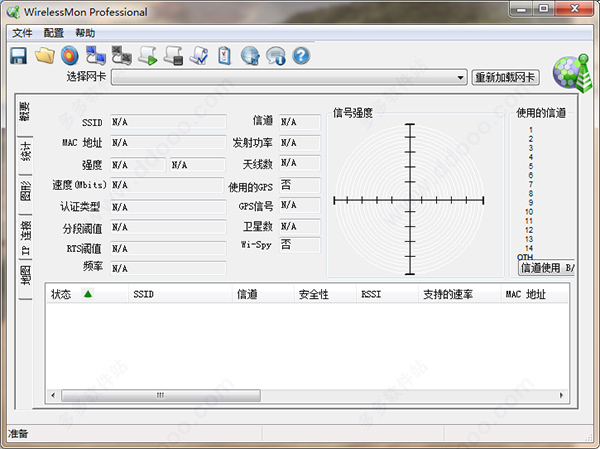Click the 卫星数 N/A field
This screenshot has height=449, width=600.
pos(300,227)
